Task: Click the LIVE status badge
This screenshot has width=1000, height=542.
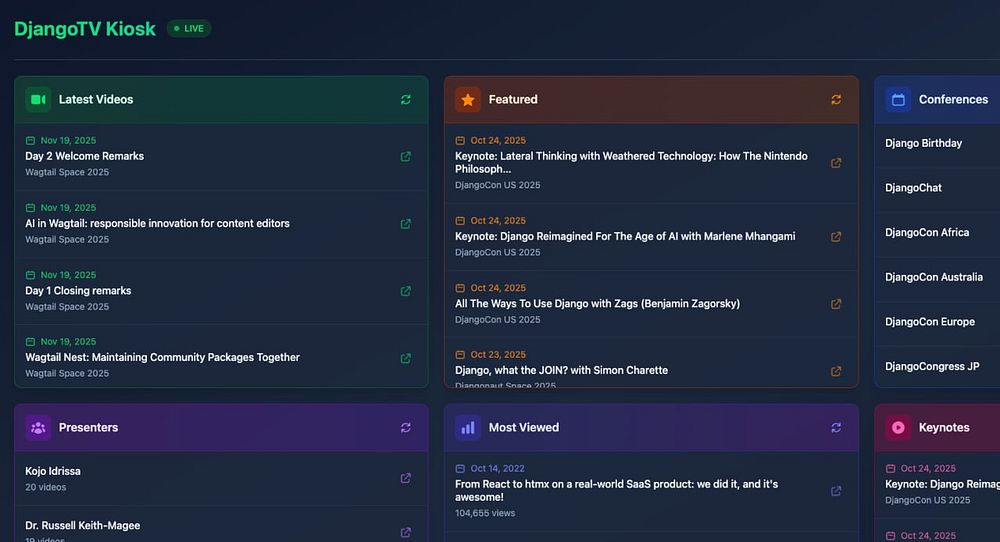Action: [189, 29]
